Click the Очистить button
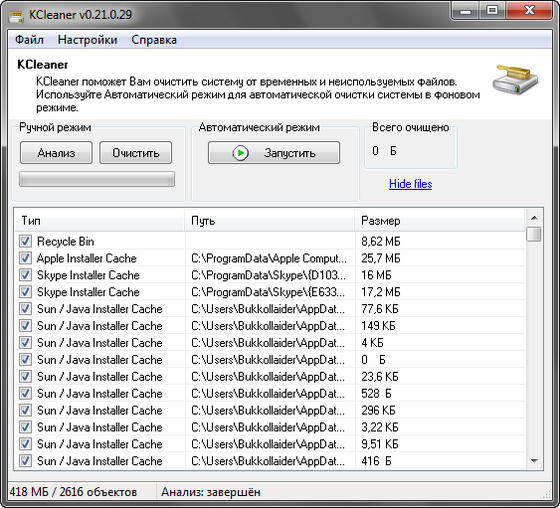The width and height of the screenshot is (560, 508). click(136, 153)
